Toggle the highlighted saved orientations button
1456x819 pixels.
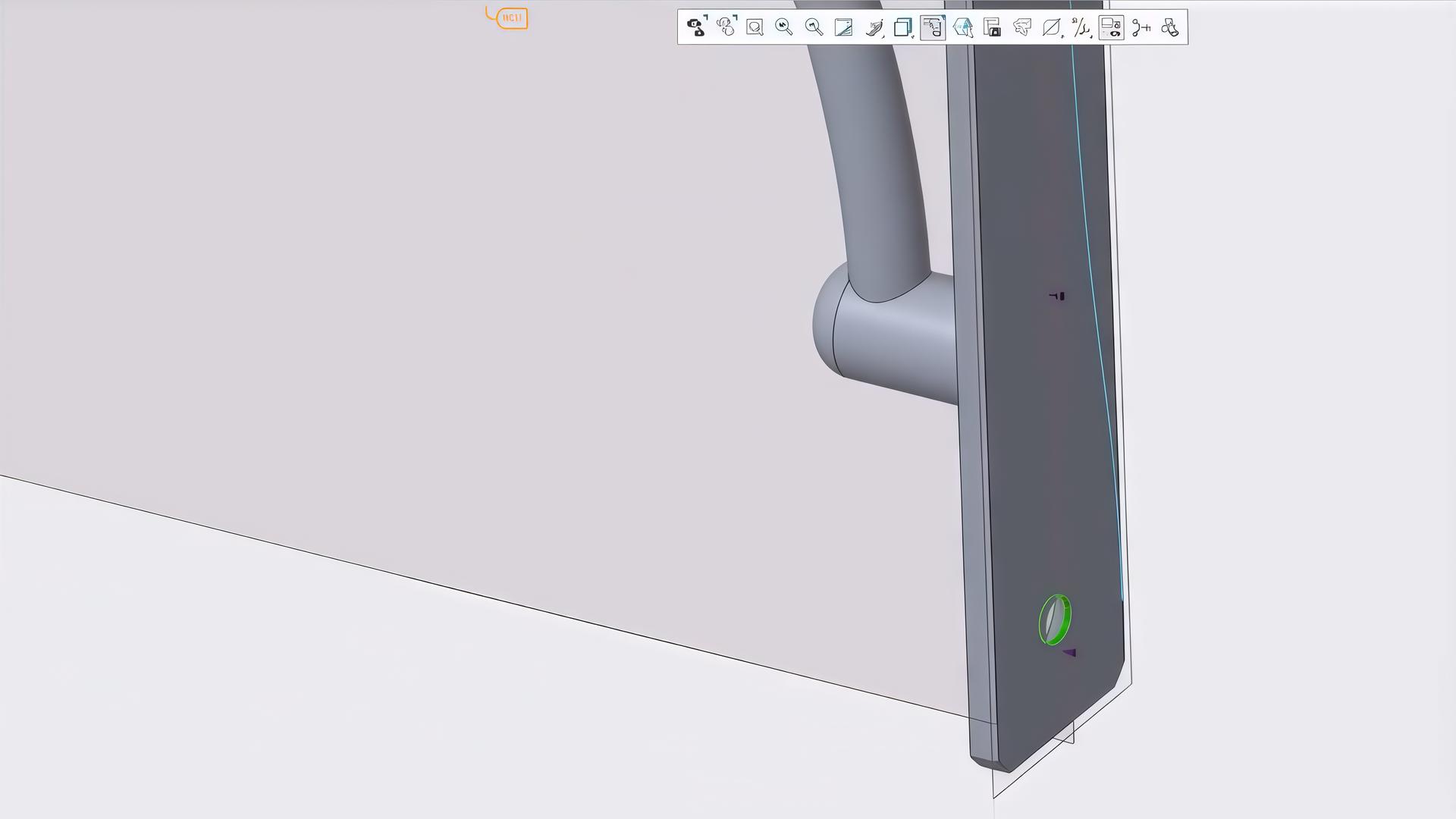coord(933,27)
